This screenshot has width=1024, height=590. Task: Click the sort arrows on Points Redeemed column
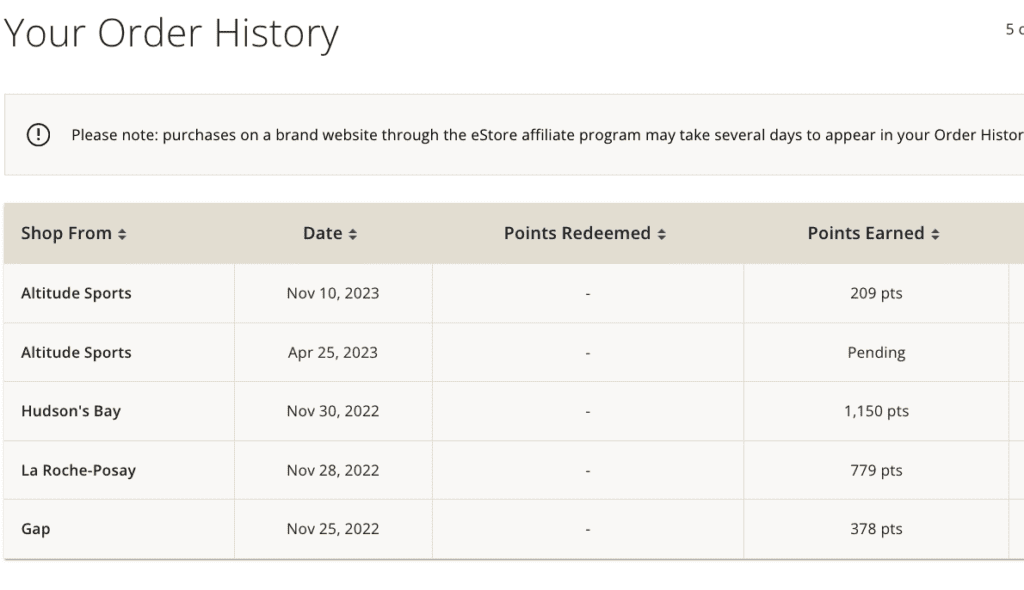[x=661, y=233]
